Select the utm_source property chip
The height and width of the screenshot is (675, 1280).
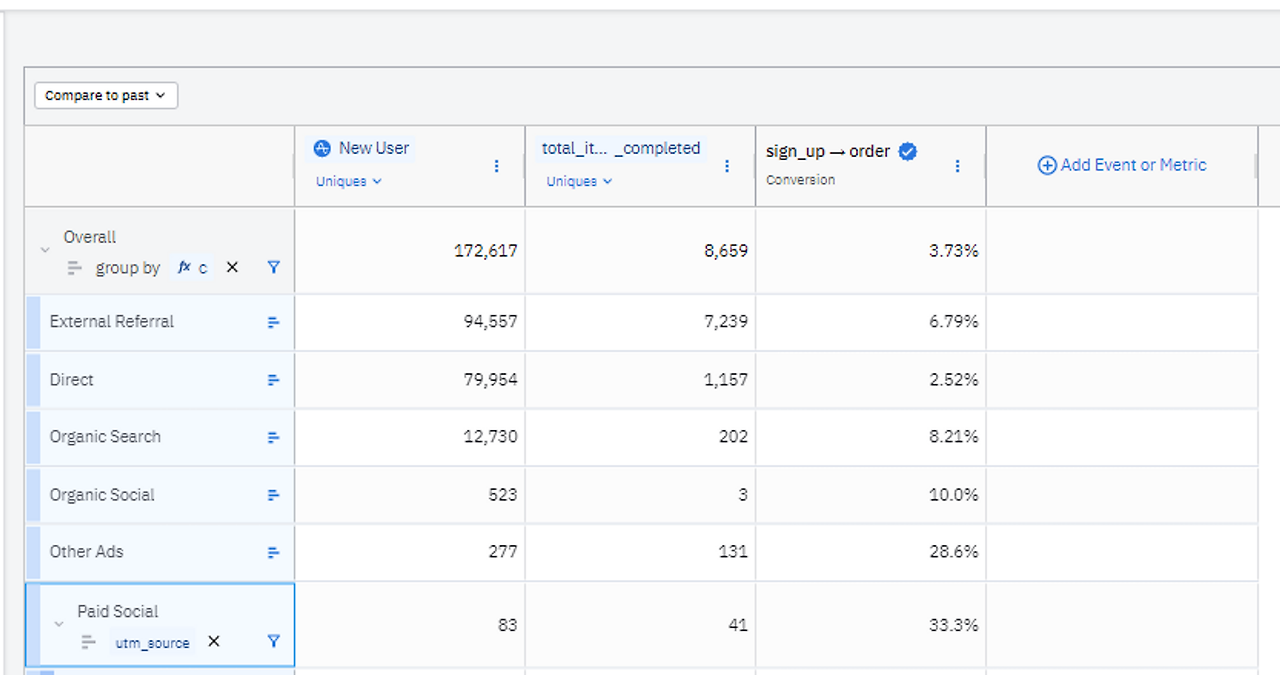[x=152, y=643]
